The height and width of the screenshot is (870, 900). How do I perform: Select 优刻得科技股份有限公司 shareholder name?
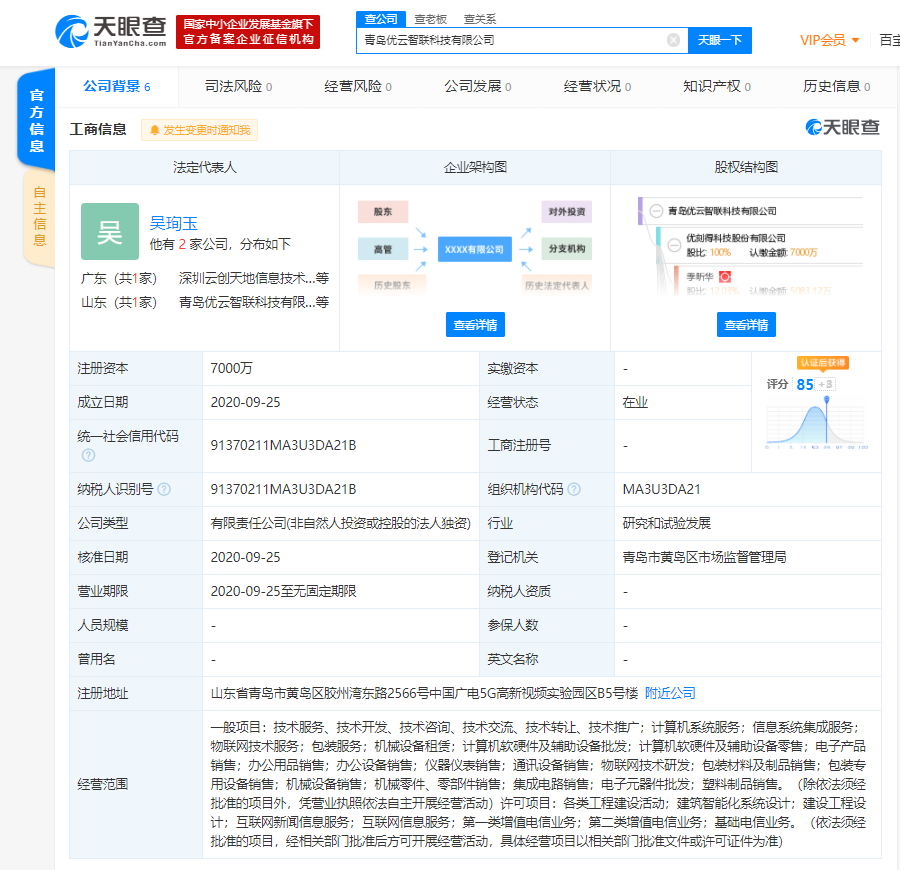click(736, 238)
